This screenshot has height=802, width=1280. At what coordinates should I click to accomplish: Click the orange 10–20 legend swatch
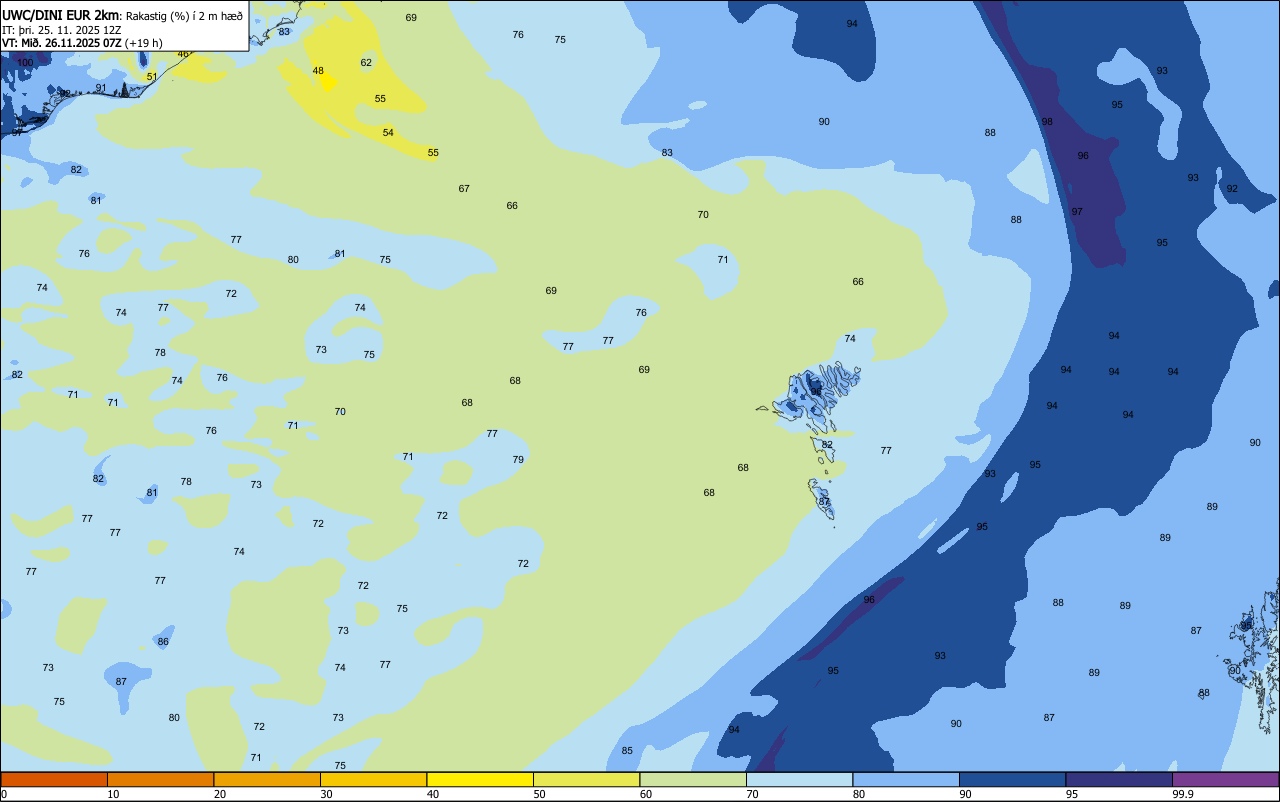160,779
